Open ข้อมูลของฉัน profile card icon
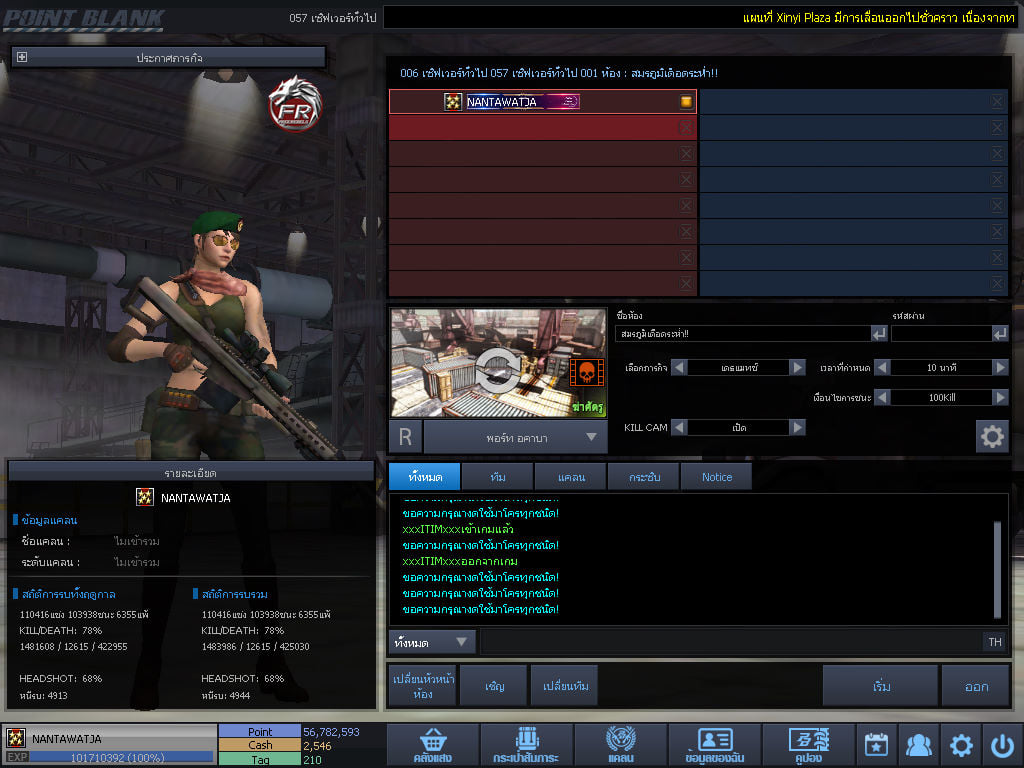 [714, 745]
